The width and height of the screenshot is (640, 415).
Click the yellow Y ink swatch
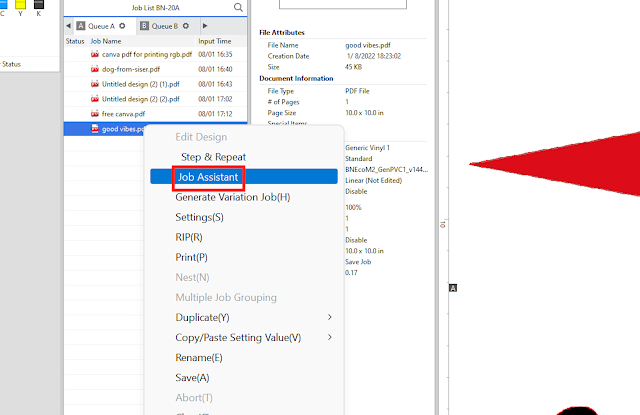point(20,4)
